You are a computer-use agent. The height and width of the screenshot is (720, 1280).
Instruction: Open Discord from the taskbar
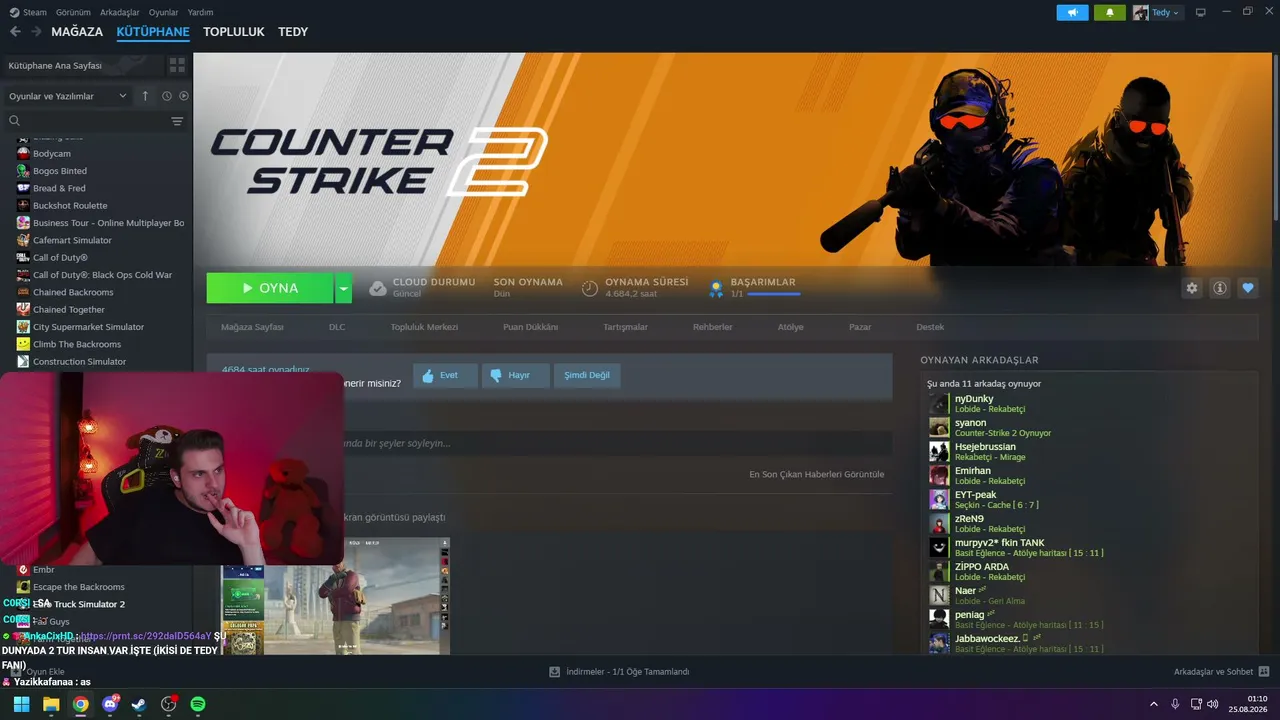(x=110, y=704)
